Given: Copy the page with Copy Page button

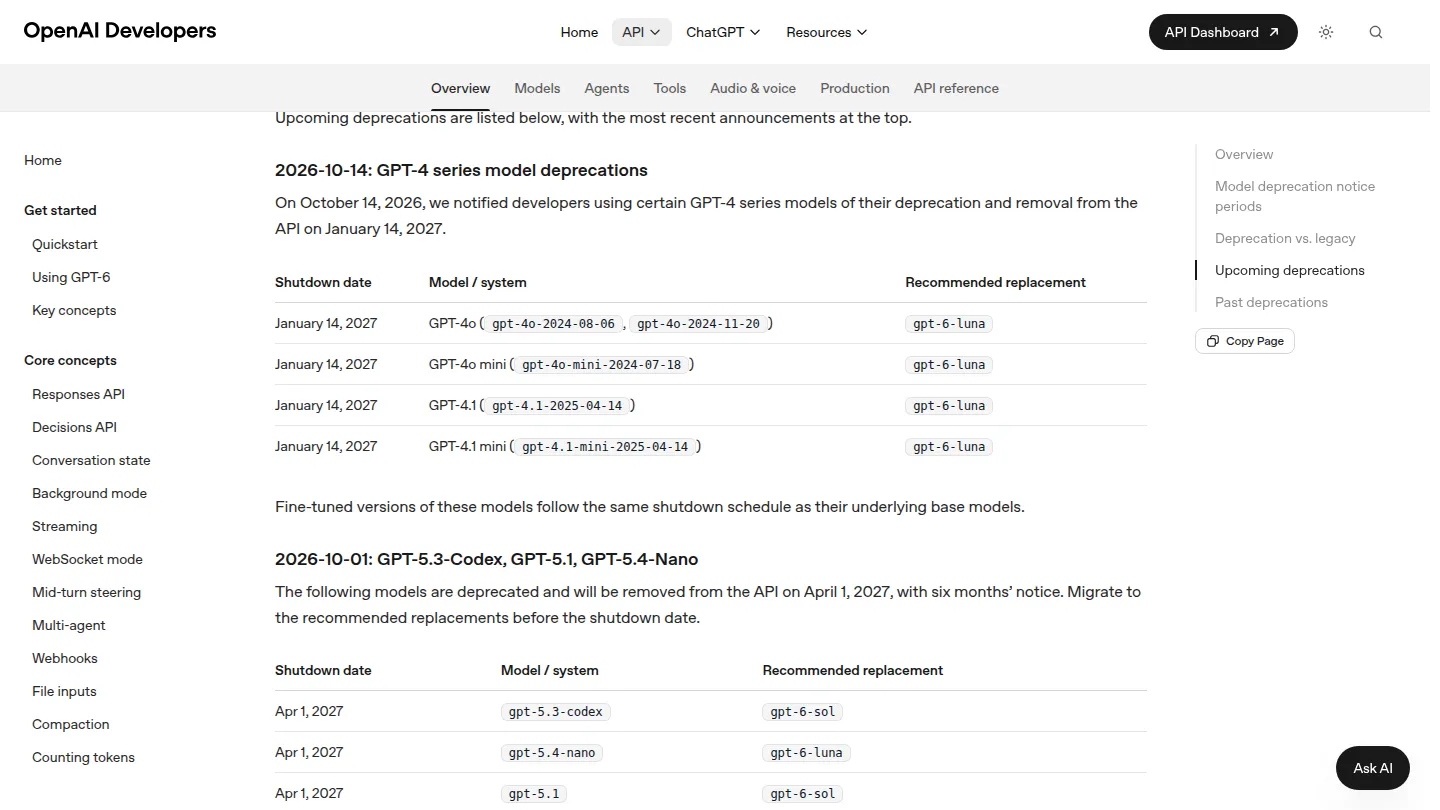Looking at the screenshot, I should pyautogui.click(x=1245, y=341).
